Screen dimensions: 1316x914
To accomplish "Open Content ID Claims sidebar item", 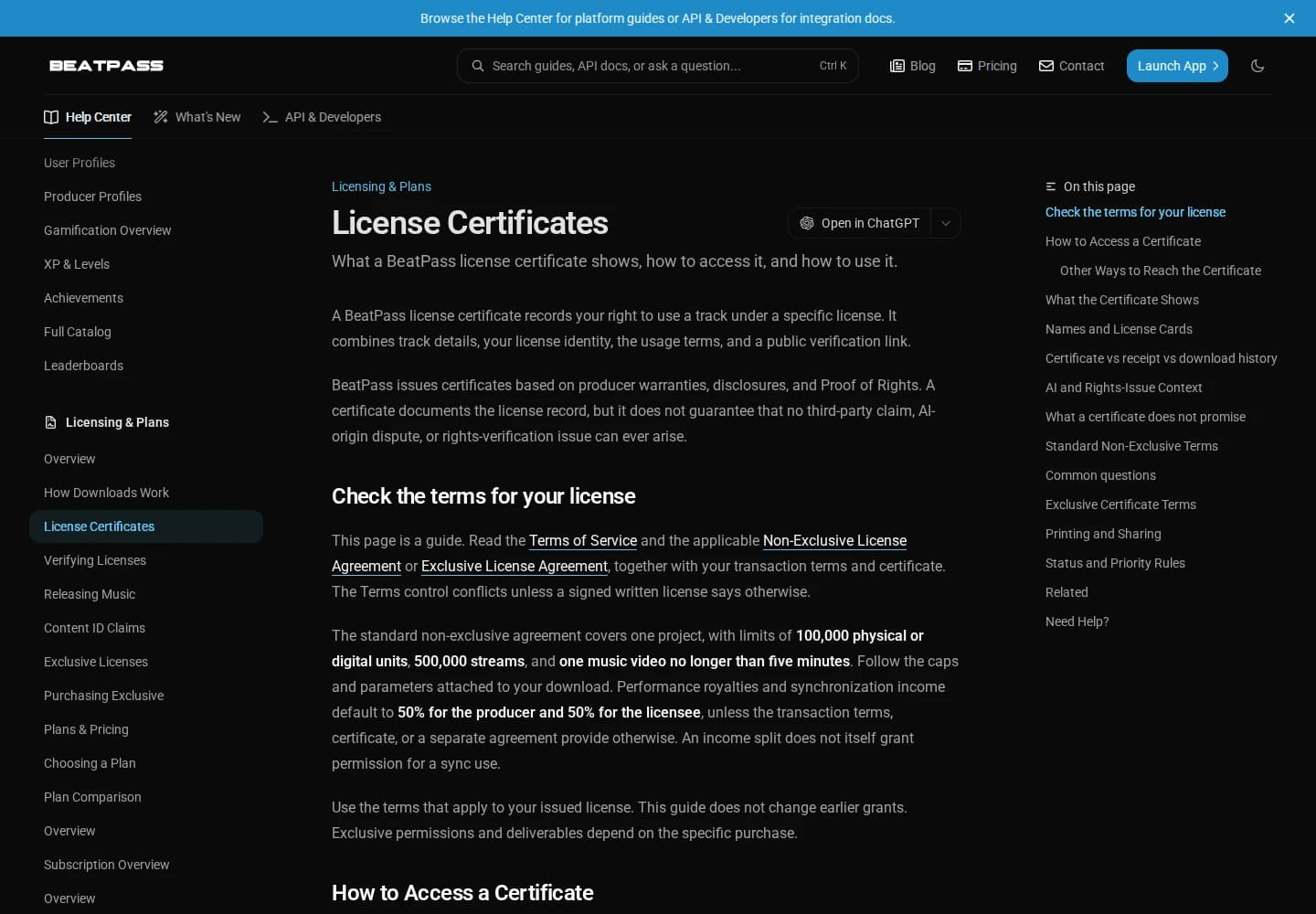I will pyautogui.click(x=94, y=628).
